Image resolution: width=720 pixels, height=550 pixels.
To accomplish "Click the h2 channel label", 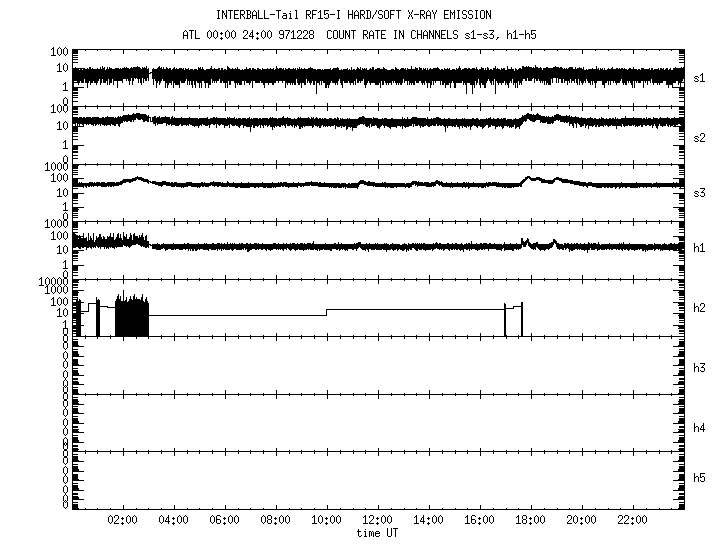I will point(700,309).
